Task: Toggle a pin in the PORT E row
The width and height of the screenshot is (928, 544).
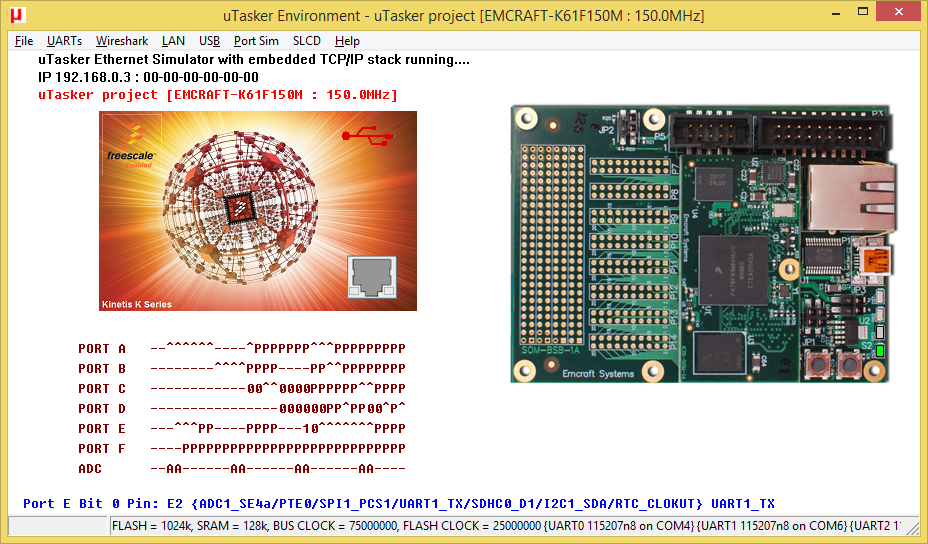Action: coord(278,428)
